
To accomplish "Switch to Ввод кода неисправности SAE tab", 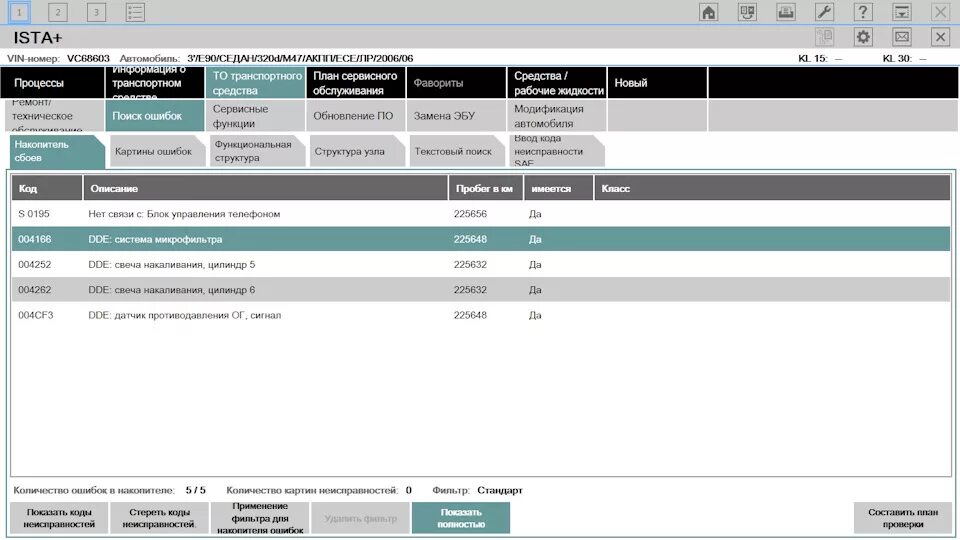I will (x=556, y=151).
